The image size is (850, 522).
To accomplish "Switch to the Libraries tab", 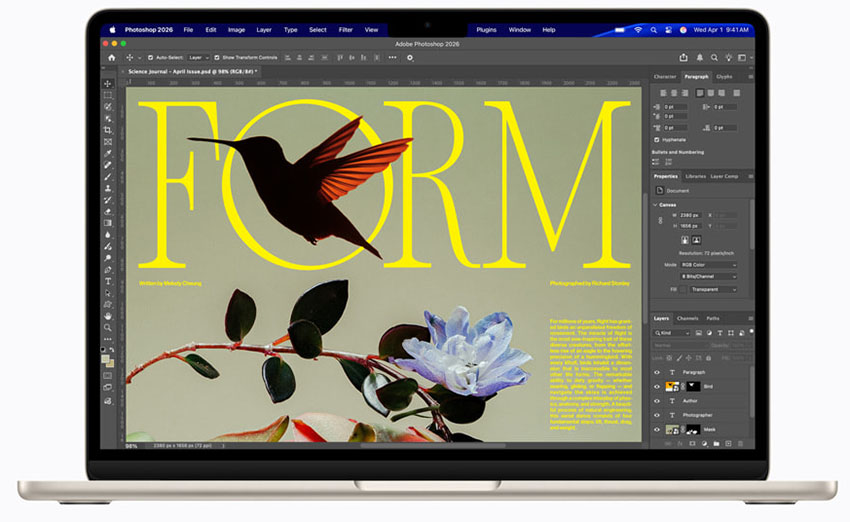I will [x=695, y=176].
